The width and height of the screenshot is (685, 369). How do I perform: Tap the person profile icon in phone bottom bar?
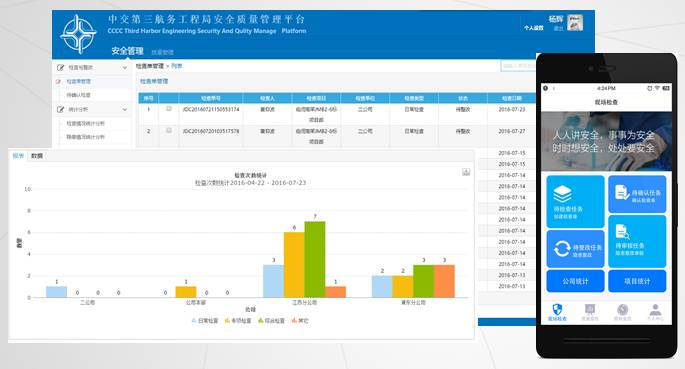[x=655, y=313]
